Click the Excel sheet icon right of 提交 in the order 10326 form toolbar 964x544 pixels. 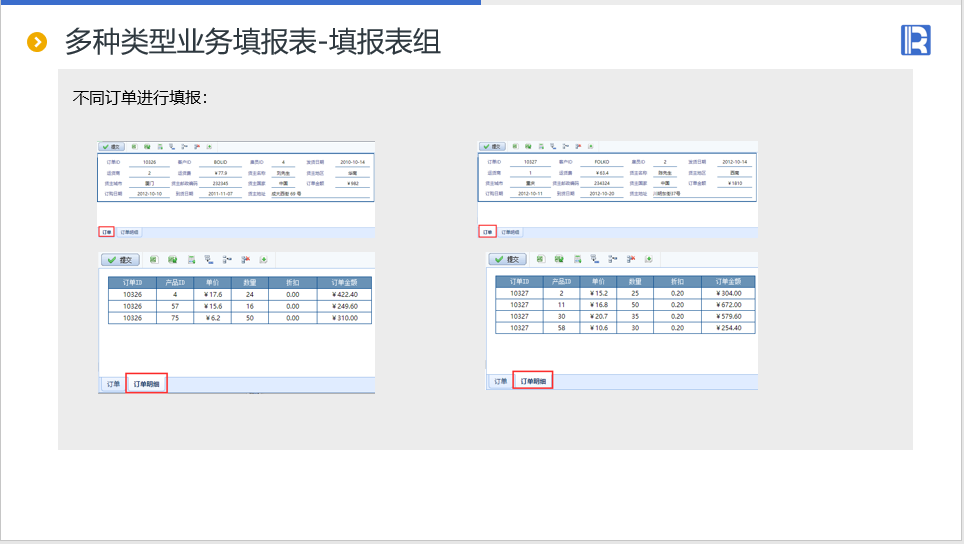click(x=135, y=147)
